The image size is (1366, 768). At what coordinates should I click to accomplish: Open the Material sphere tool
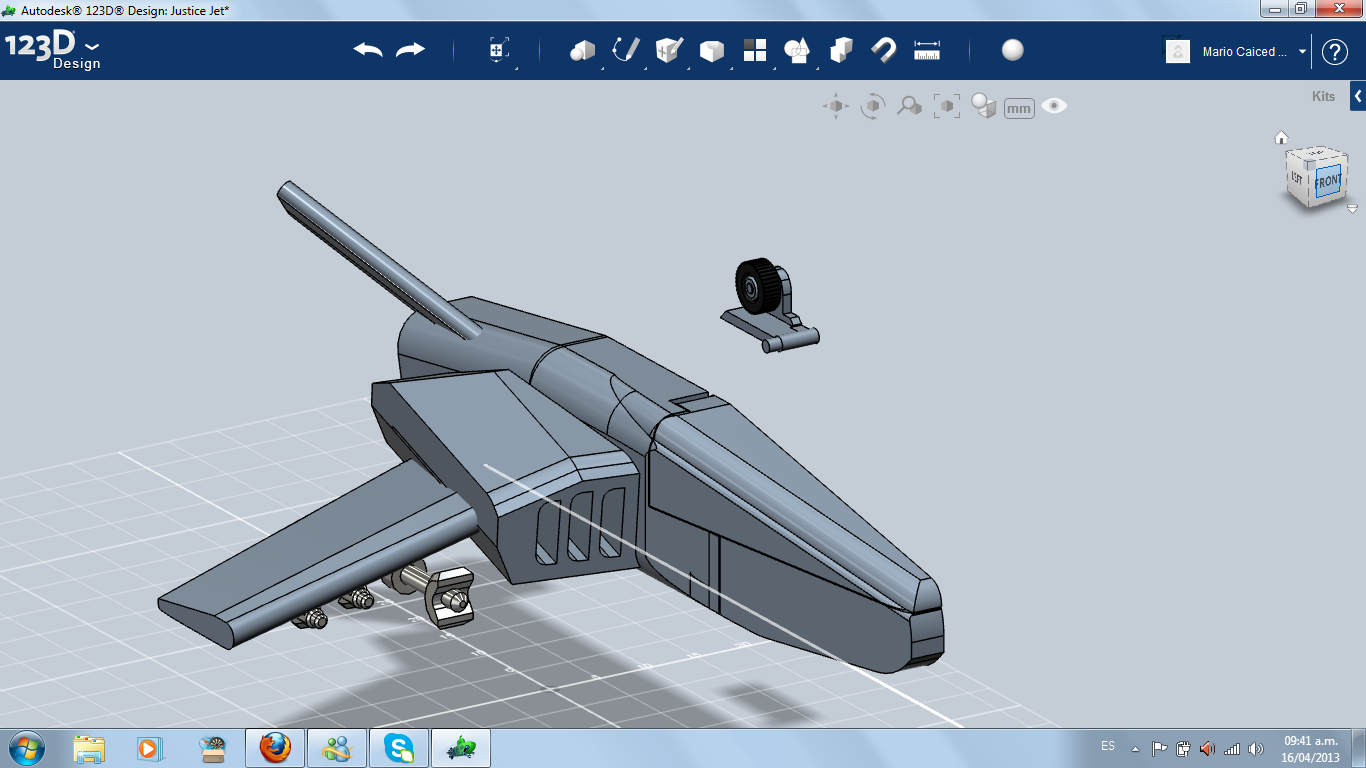point(1013,50)
